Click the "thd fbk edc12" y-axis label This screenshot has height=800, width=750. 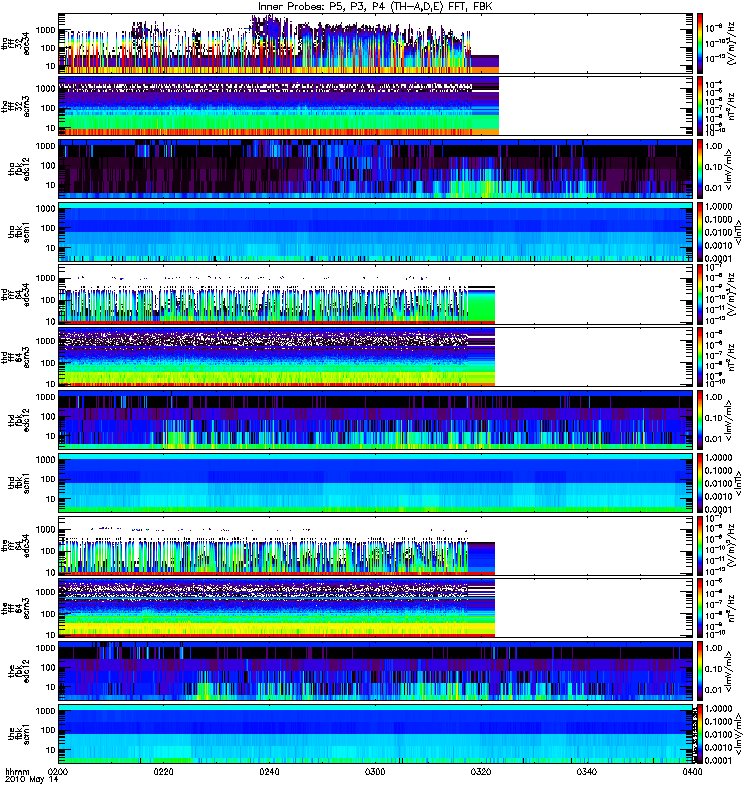tap(19, 420)
